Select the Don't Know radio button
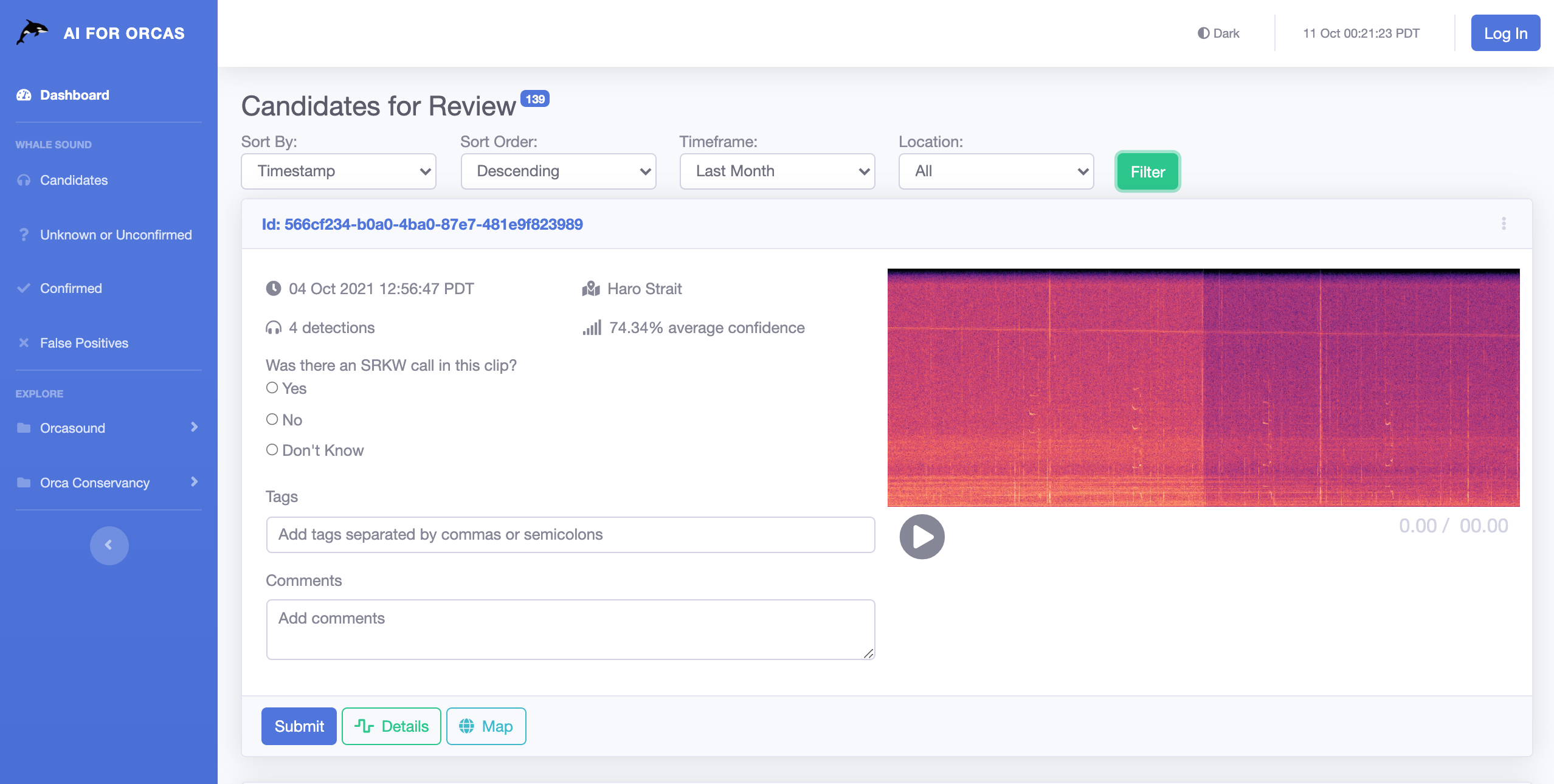The image size is (1554, 784). click(x=271, y=450)
